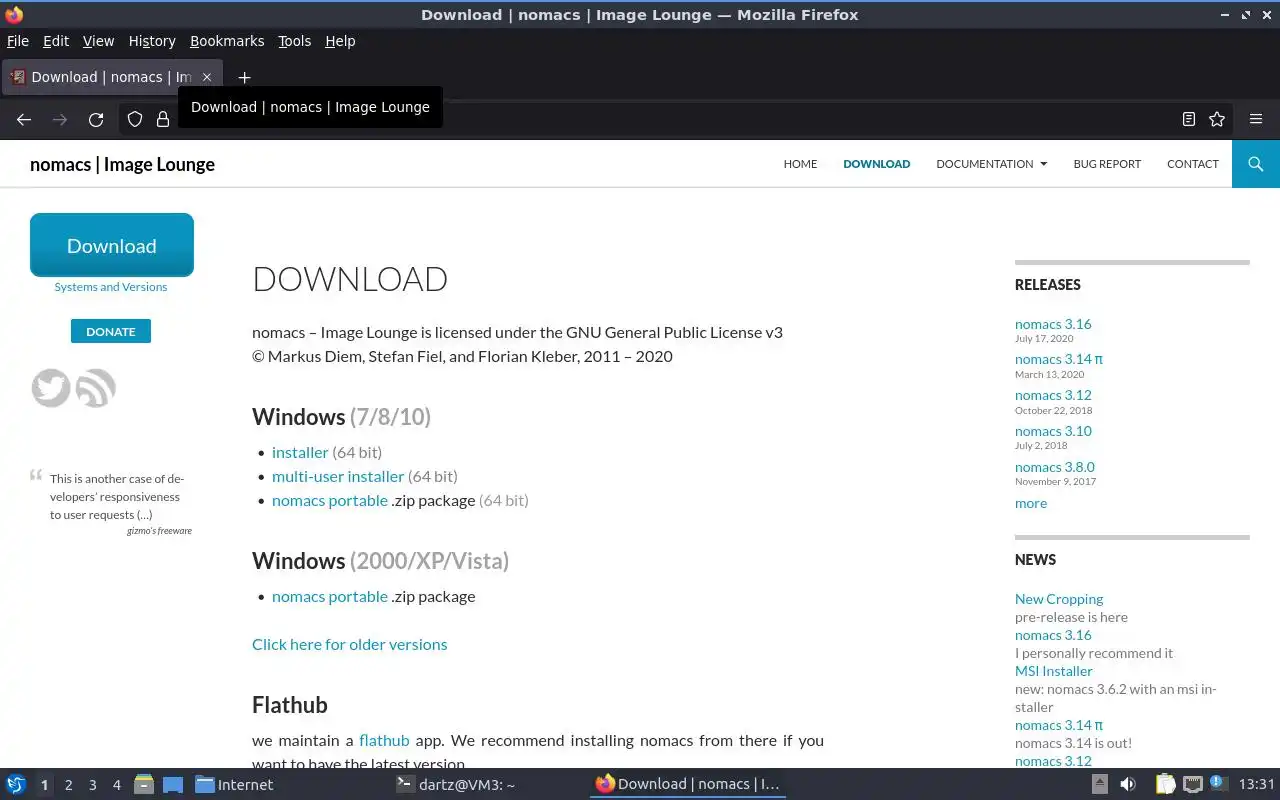The width and height of the screenshot is (1280, 800).
Task: Toggle reader view icon in the address bar
Action: (x=1188, y=119)
